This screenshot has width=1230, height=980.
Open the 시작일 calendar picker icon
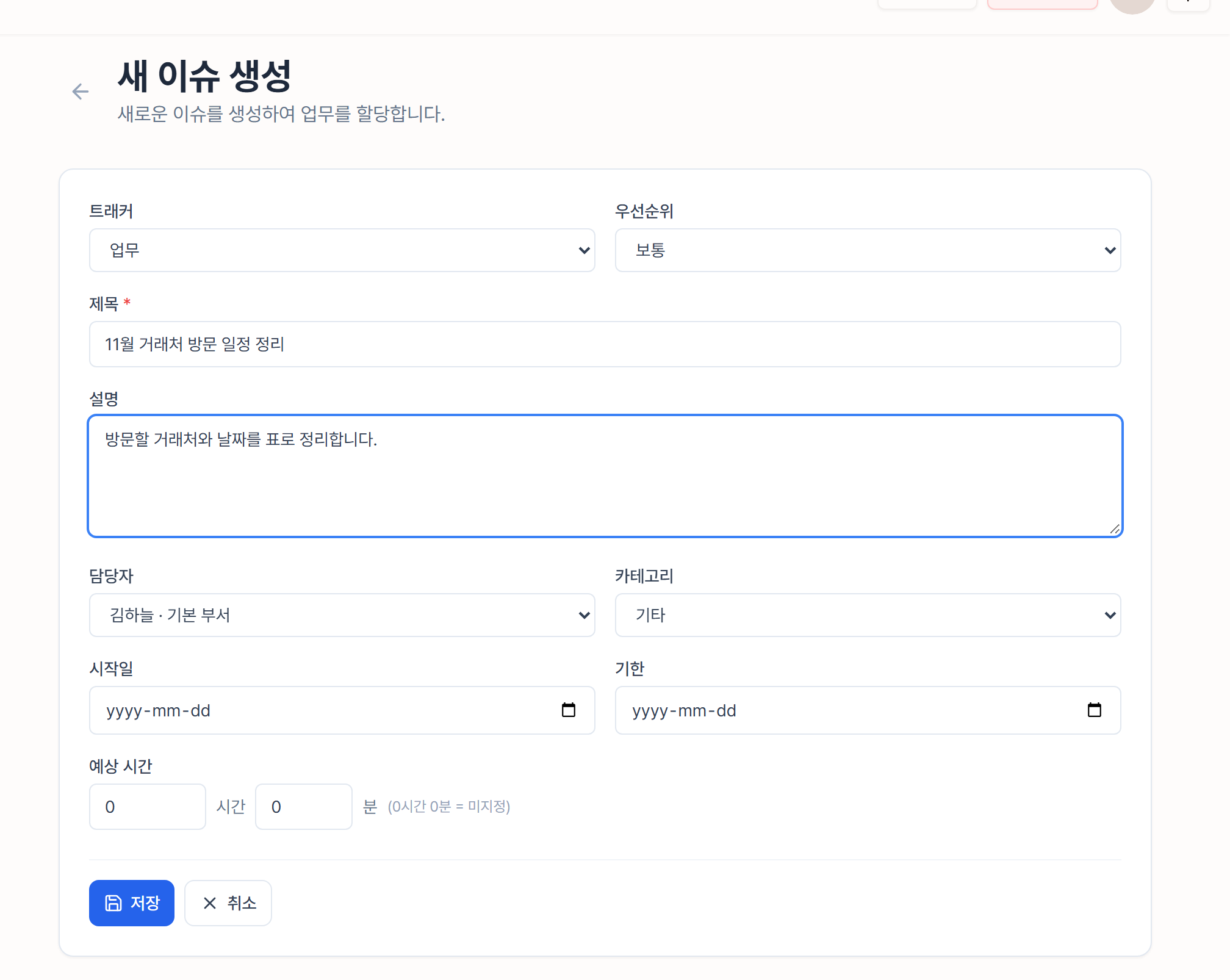coord(569,710)
